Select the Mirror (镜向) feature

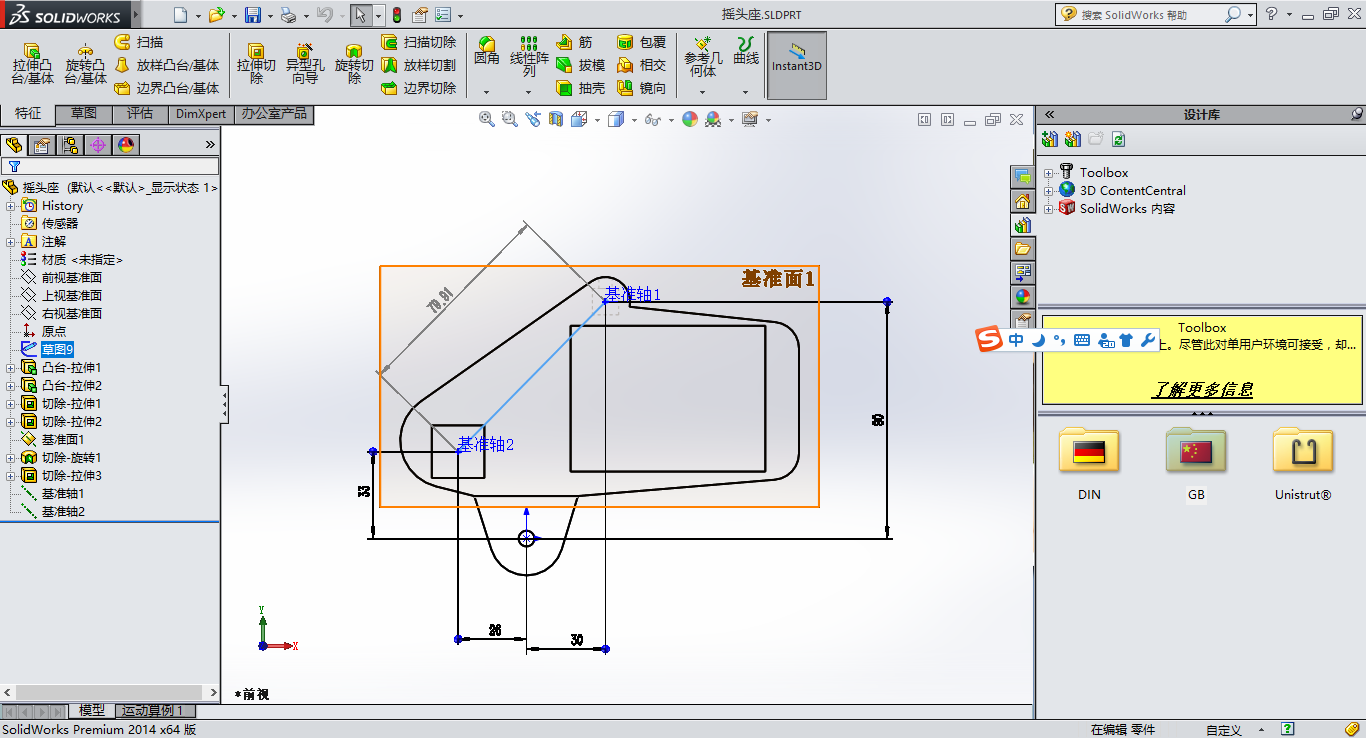click(x=641, y=88)
